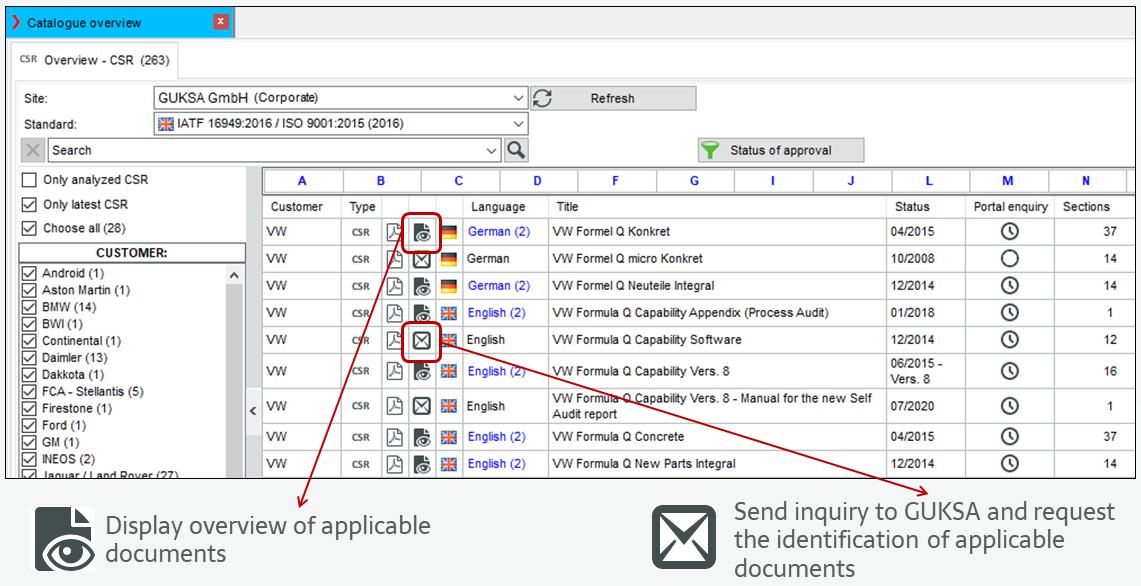This screenshot has height=586, width=1141.
Task: Select column letter F above the table
Action: pos(616,181)
